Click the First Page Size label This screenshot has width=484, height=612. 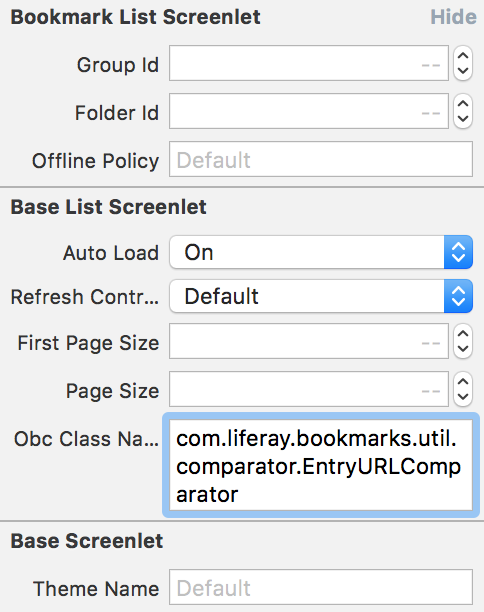89,343
